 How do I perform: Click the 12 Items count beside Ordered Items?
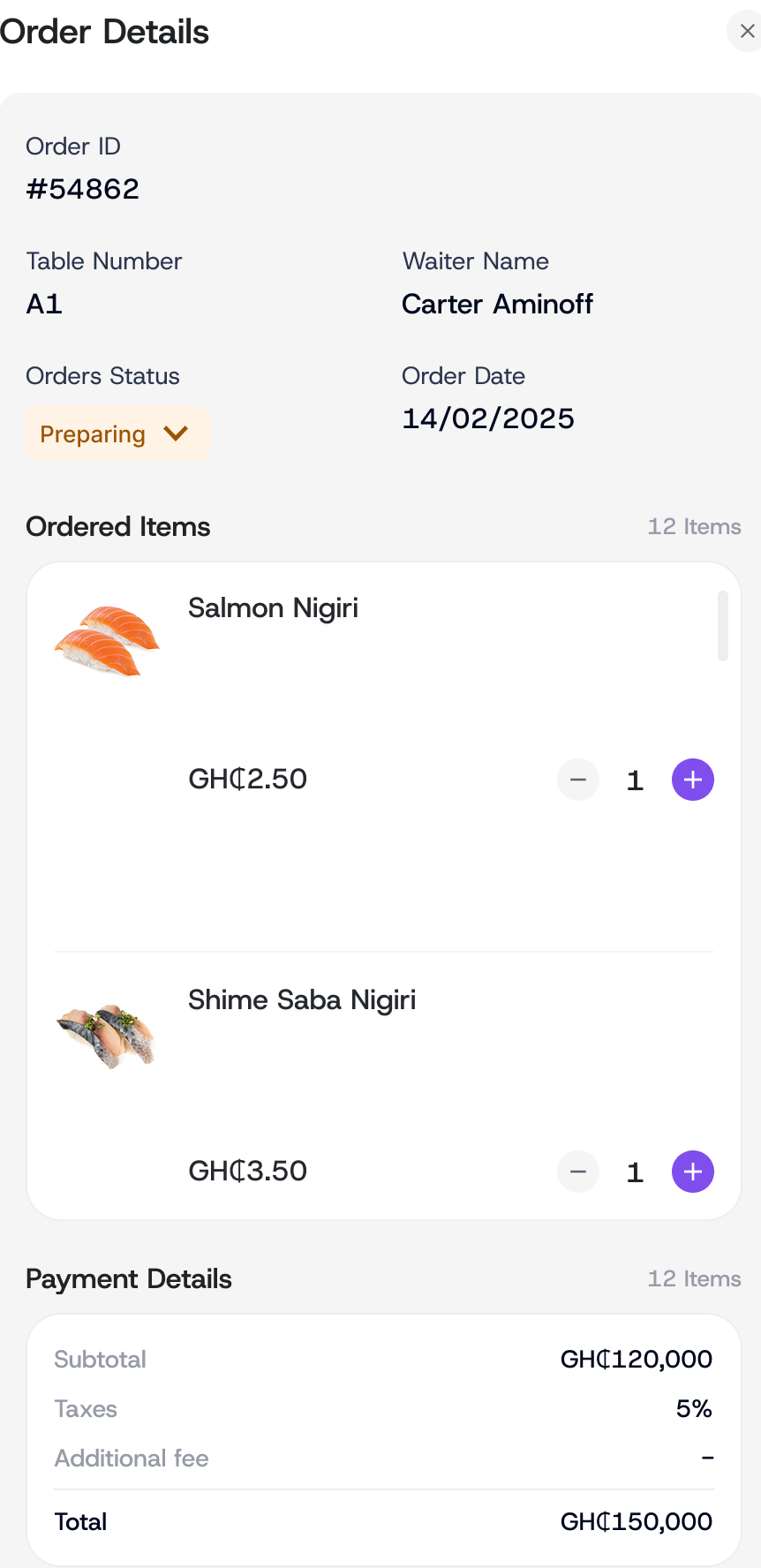(x=694, y=526)
